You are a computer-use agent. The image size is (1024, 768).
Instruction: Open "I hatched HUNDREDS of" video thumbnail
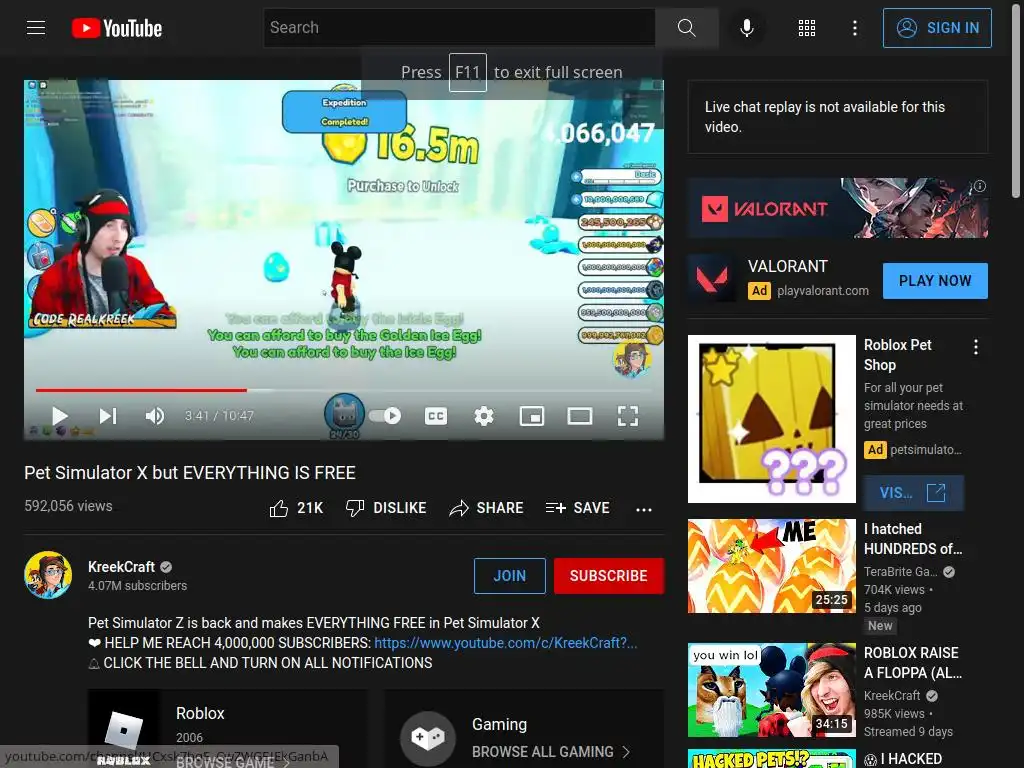tap(771, 566)
